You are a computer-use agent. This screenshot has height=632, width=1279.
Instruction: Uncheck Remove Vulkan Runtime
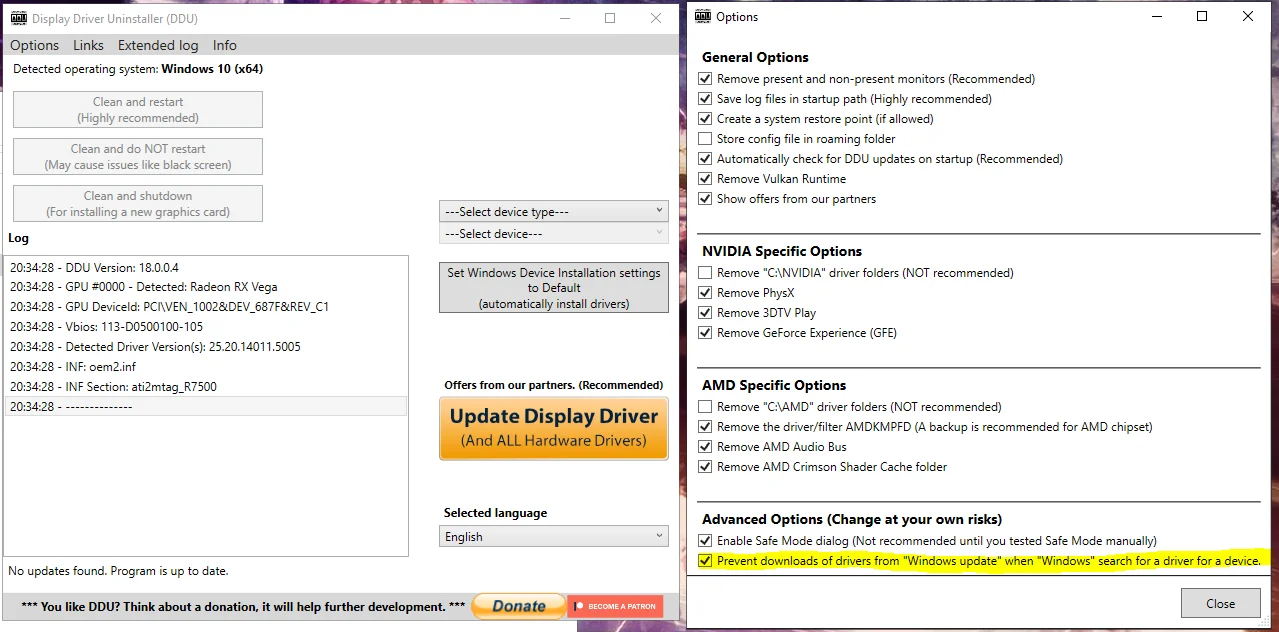[x=706, y=179]
